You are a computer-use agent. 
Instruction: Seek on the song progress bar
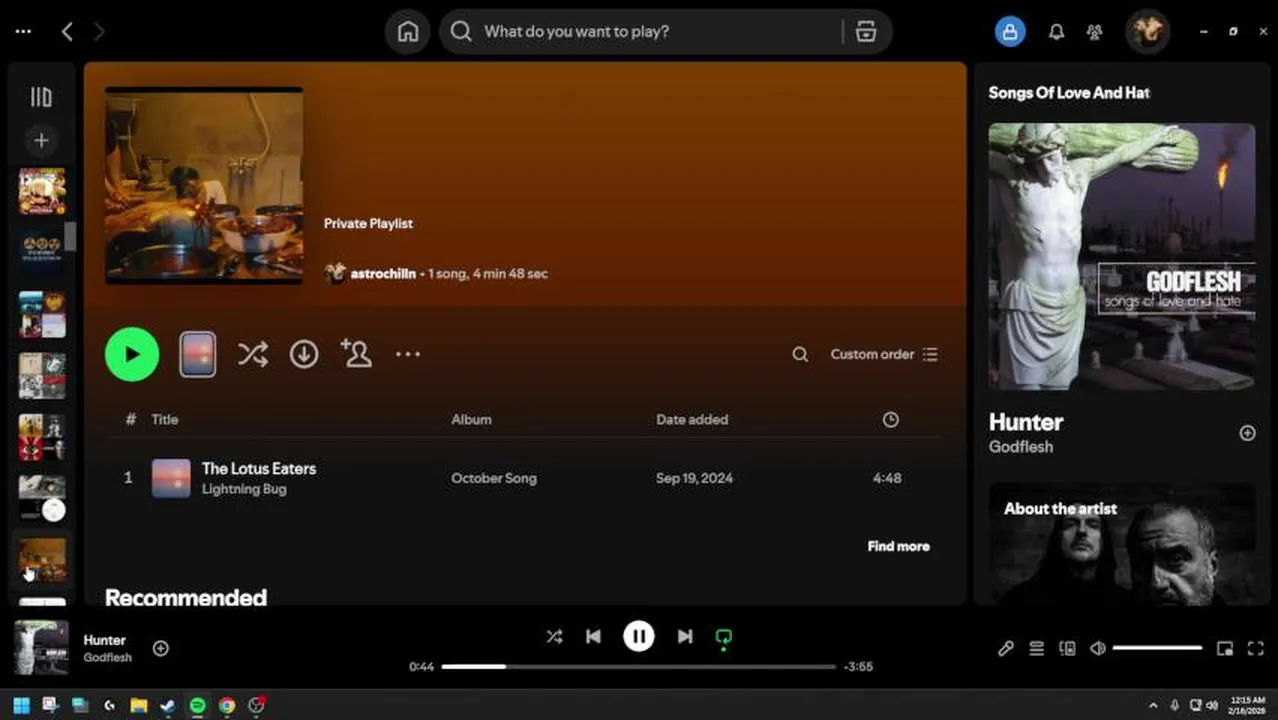(638, 667)
